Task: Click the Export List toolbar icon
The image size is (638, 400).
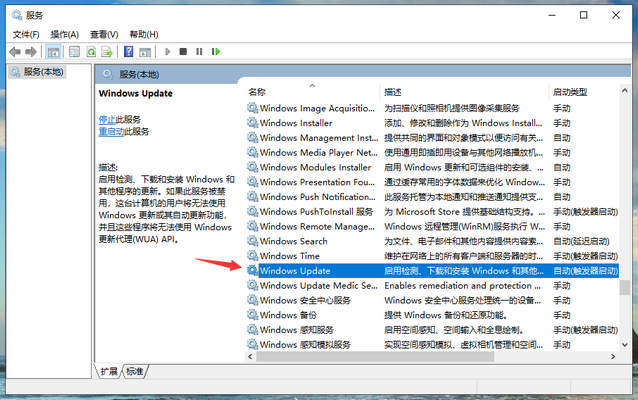Action: pyautogui.click(x=107, y=51)
